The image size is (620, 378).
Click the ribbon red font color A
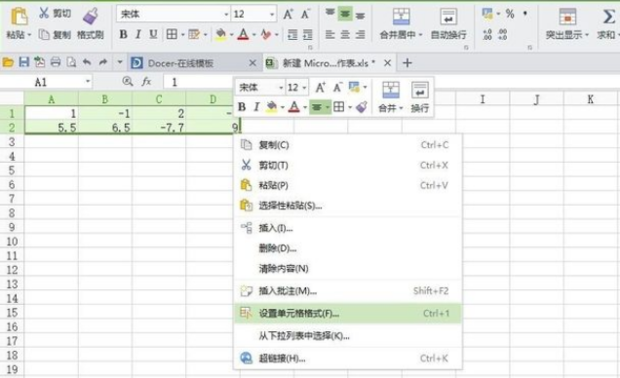click(x=243, y=34)
